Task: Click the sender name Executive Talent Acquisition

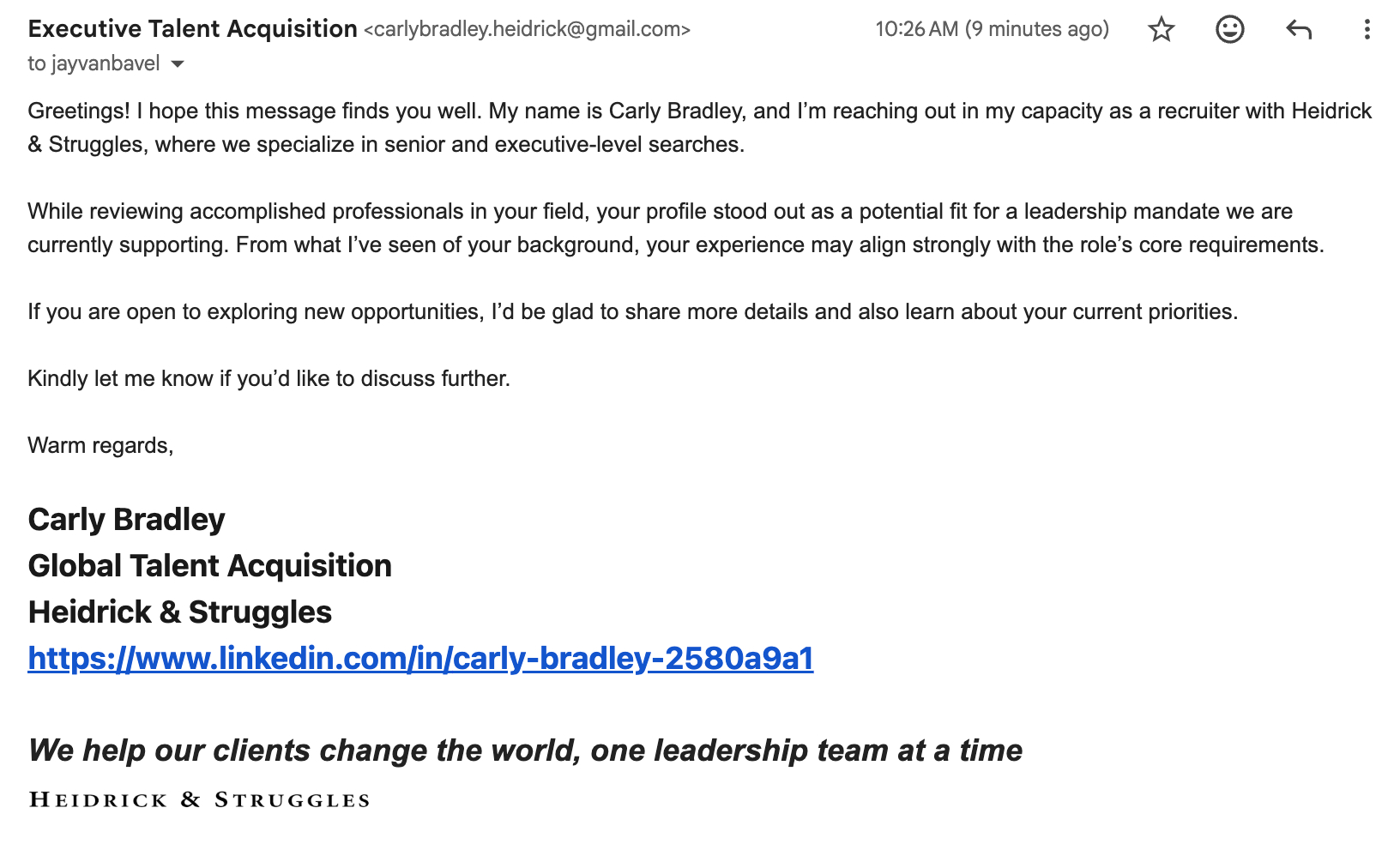Action: (x=192, y=29)
